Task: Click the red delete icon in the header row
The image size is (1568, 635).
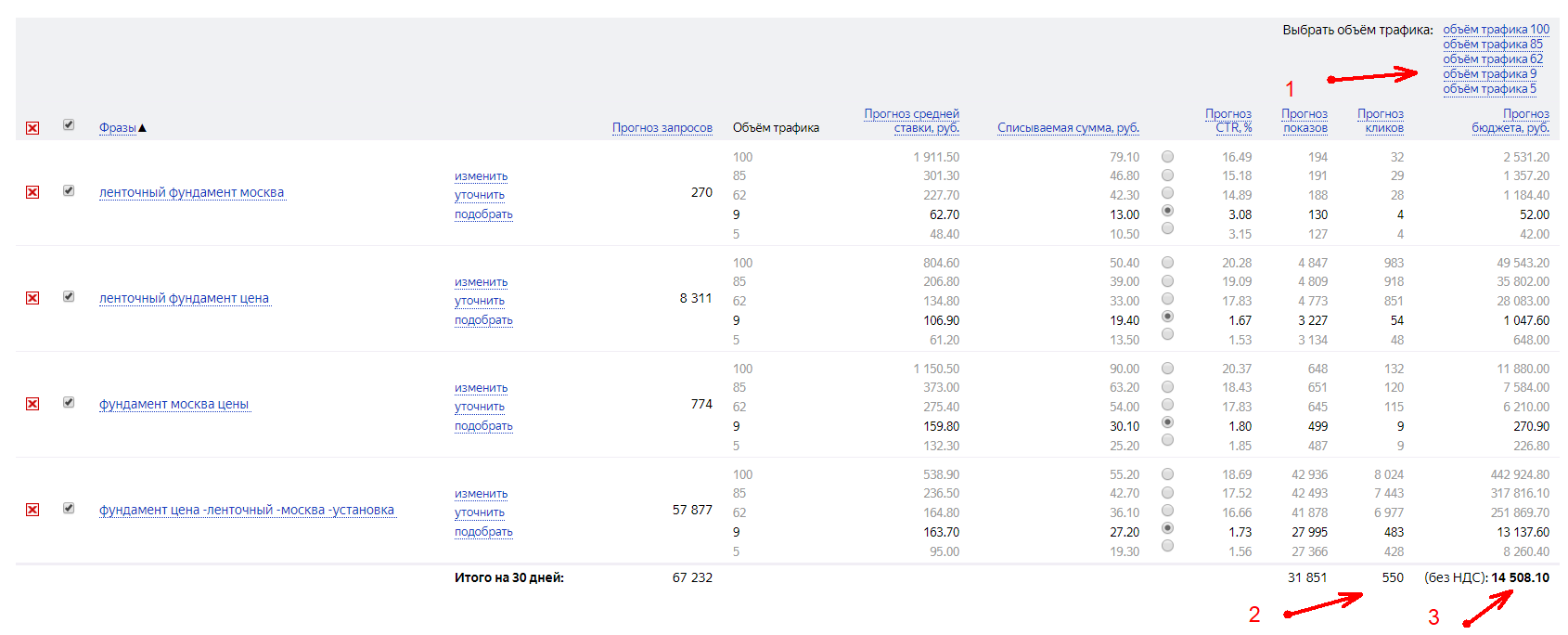Action: click(32, 128)
